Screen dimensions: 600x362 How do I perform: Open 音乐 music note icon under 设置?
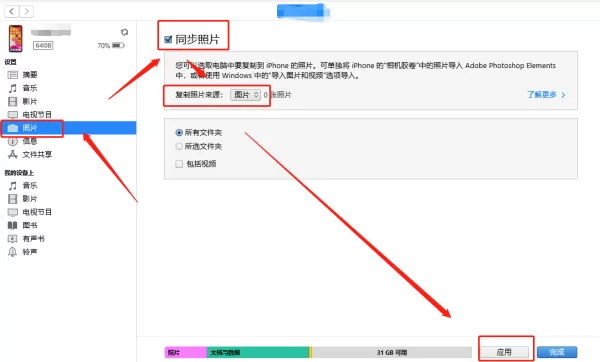pyautogui.click(x=13, y=88)
